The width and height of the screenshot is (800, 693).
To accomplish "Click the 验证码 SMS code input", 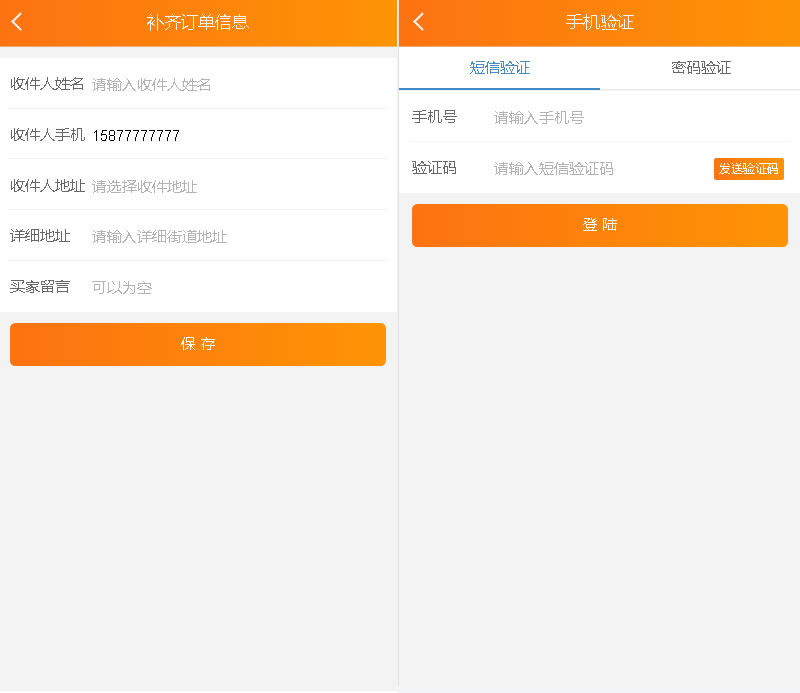I will pyautogui.click(x=601, y=169).
